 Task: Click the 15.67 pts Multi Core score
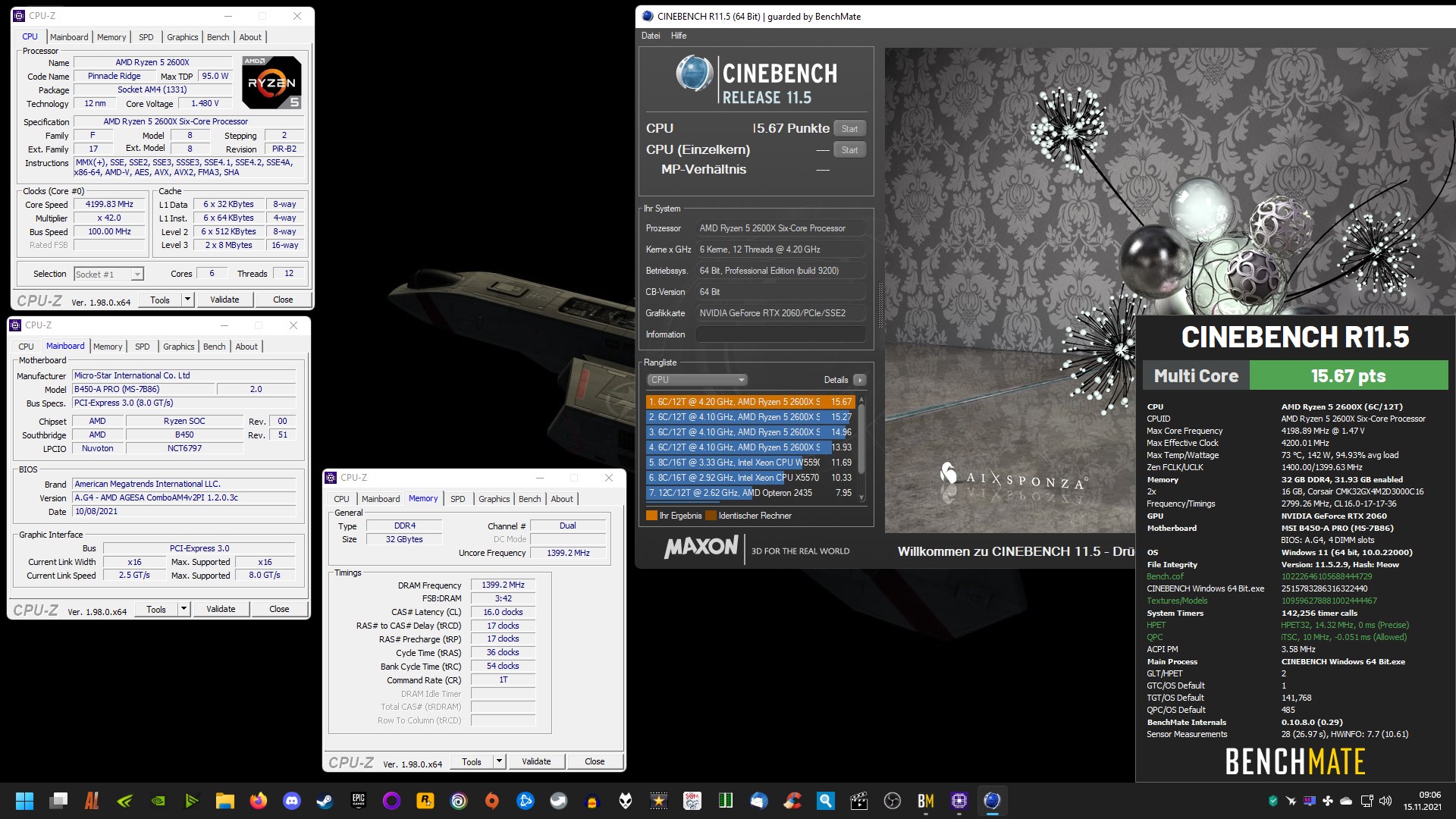pyautogui.click(x=1348, y=376)
